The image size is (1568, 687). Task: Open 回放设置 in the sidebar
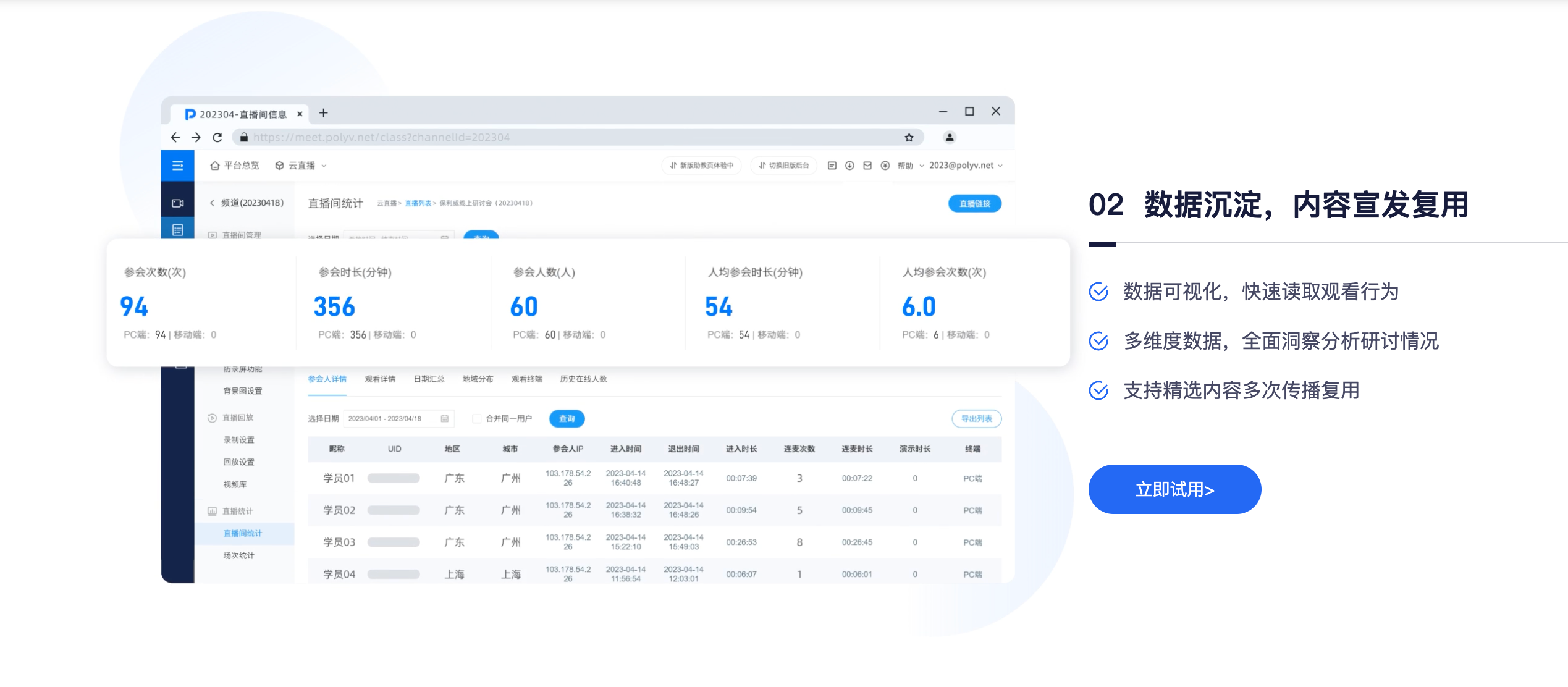(239, 462)
